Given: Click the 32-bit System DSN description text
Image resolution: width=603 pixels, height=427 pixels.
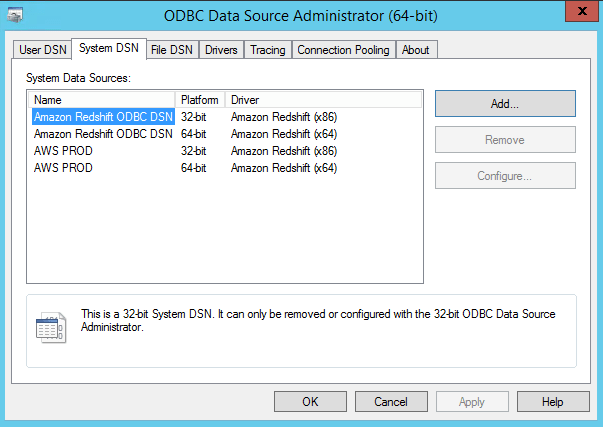Looking at the screenshot, I should tap(318, 320).
